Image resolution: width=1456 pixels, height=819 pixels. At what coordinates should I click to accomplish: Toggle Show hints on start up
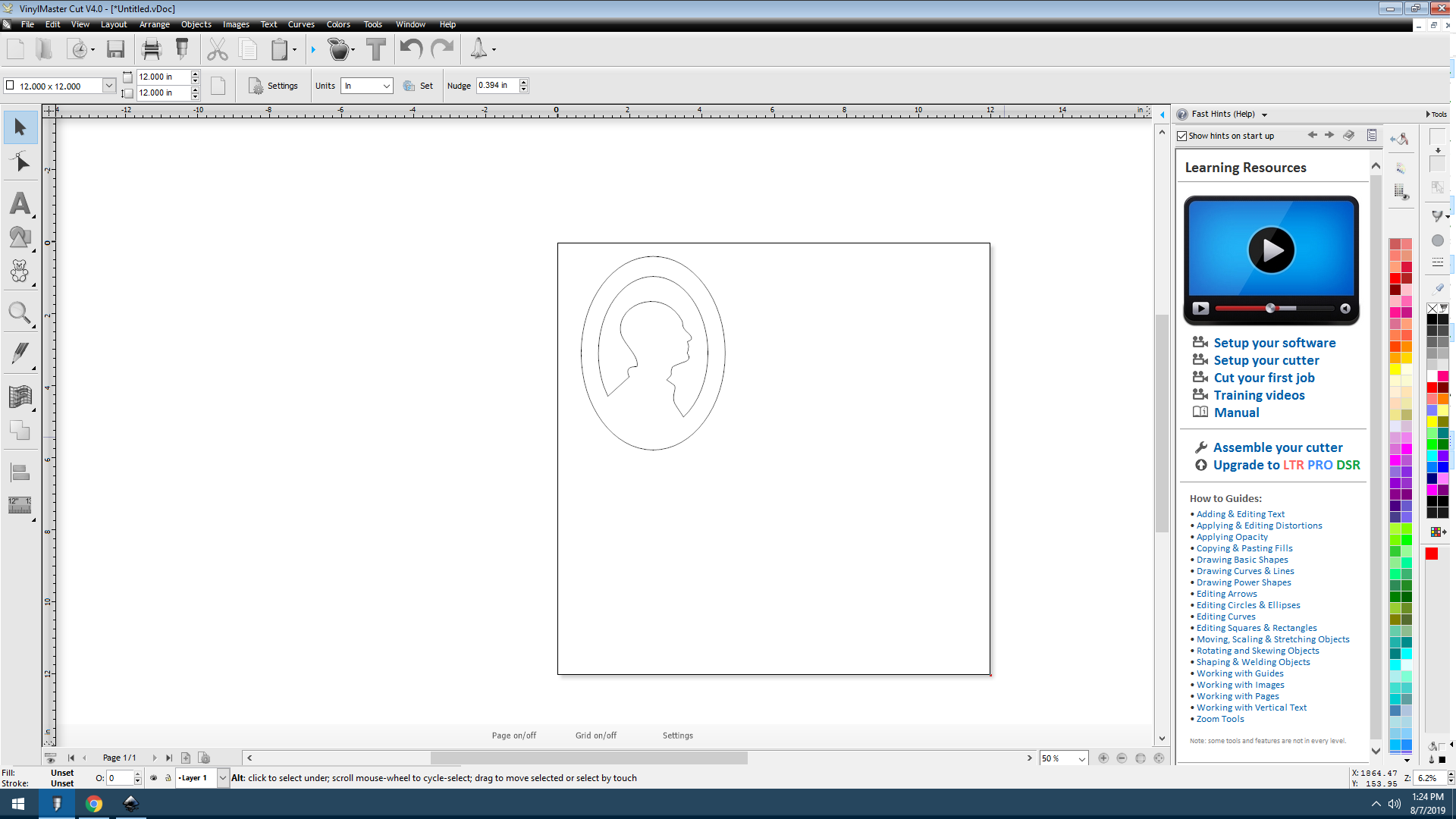pyautogui.click(x=1182, y=135)
